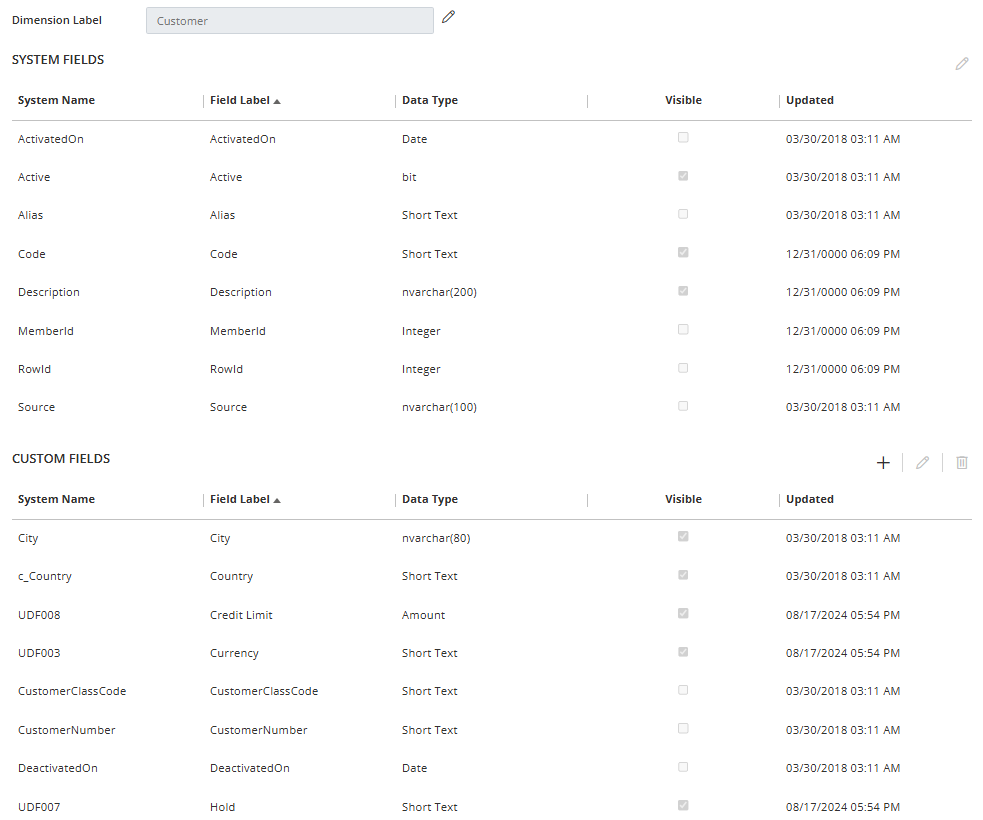The image size is (983, 820).
Task: Select the Description system field row
Action: 49,293
